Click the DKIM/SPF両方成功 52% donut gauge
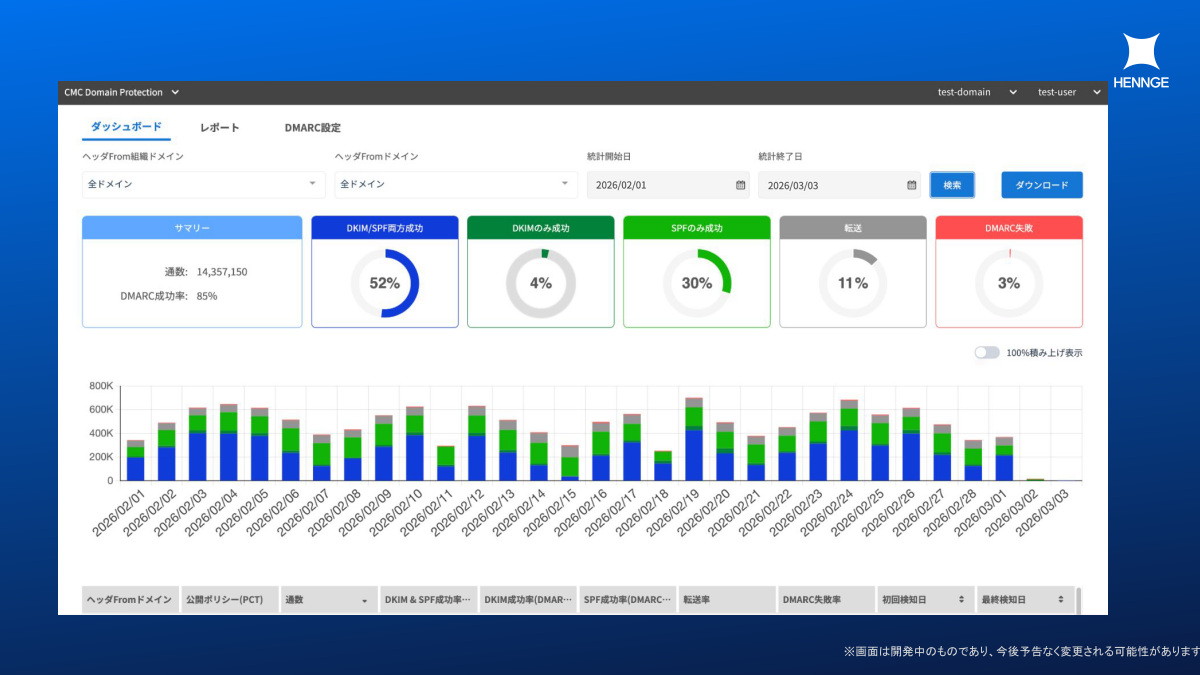This screenshot has height=675, width=1200. click(x=384, y=283)
